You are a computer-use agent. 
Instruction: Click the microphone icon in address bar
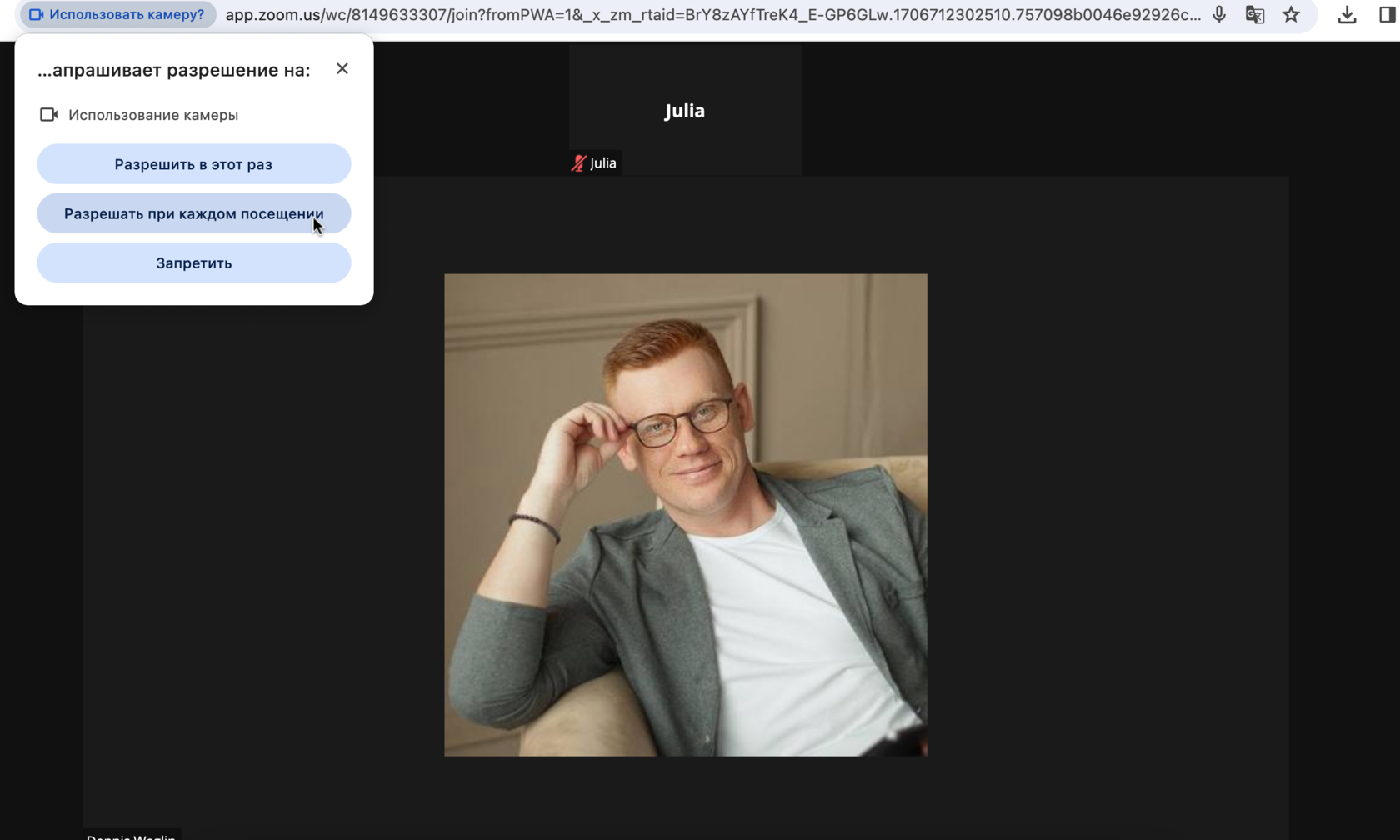[x=1219, y=14]
